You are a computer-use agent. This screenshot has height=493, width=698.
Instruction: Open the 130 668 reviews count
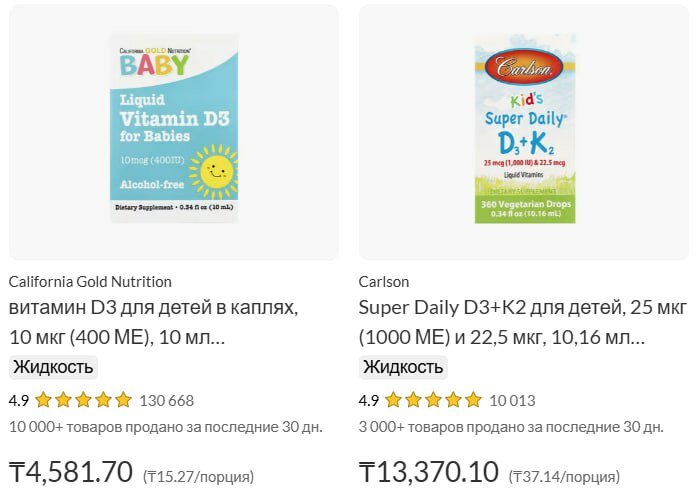pos(167,400)
